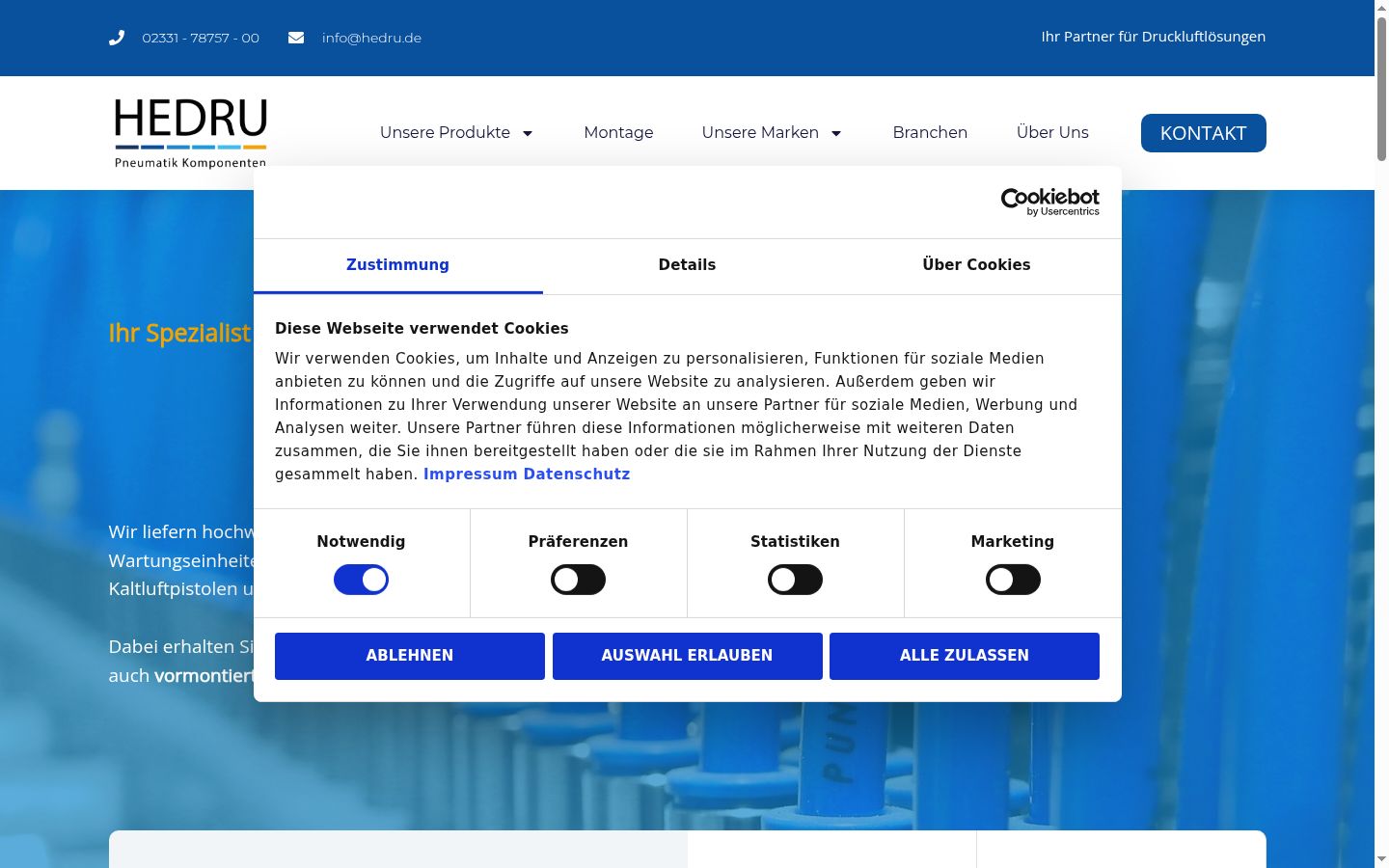This screenshot has height=868, width=1389.
Task: Open the Details tab
Action: (x=687, y=265)
